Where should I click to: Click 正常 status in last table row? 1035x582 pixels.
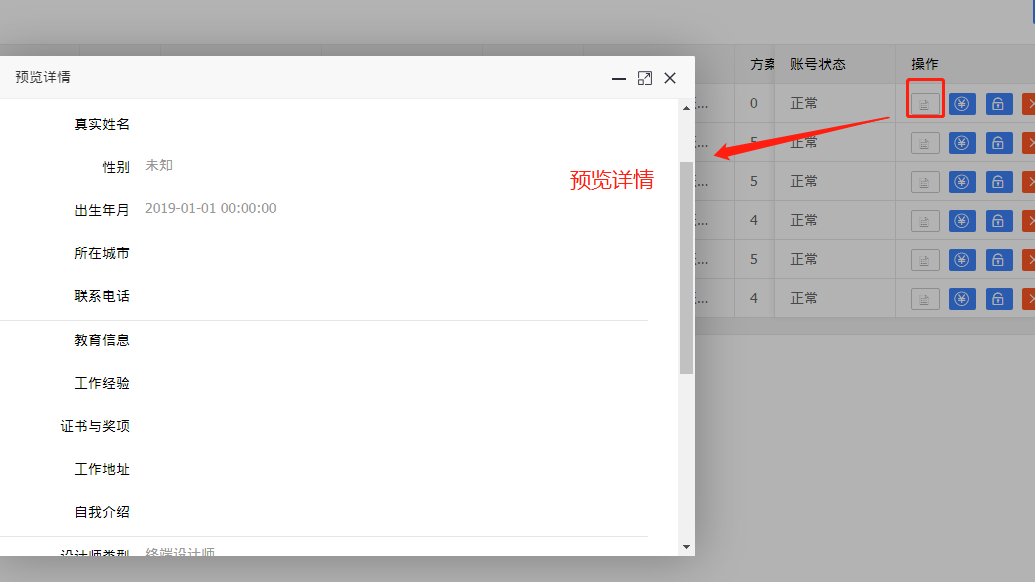point(804,298)
